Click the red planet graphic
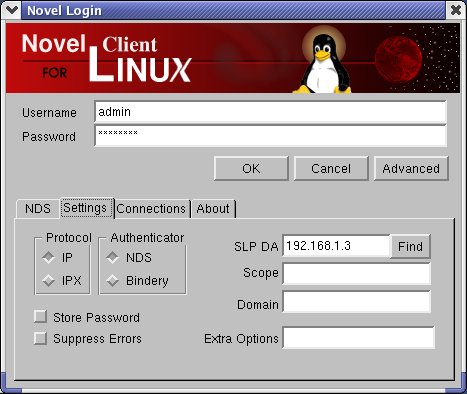This screenshot has width=467, height=394. 399,59
